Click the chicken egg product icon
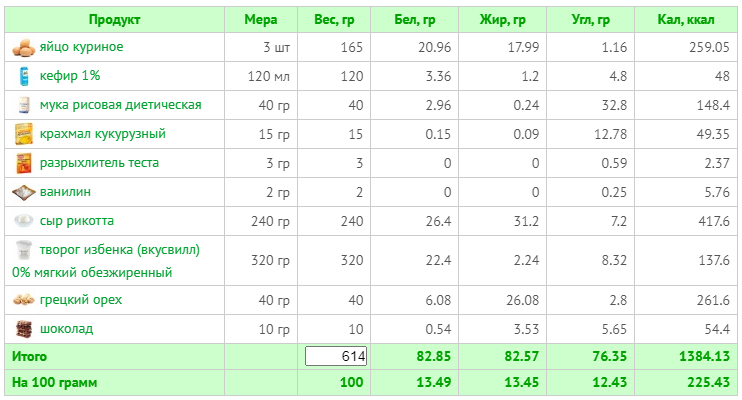Image resolution: width=742 pixels, height=400 pixels. point(24,48)
